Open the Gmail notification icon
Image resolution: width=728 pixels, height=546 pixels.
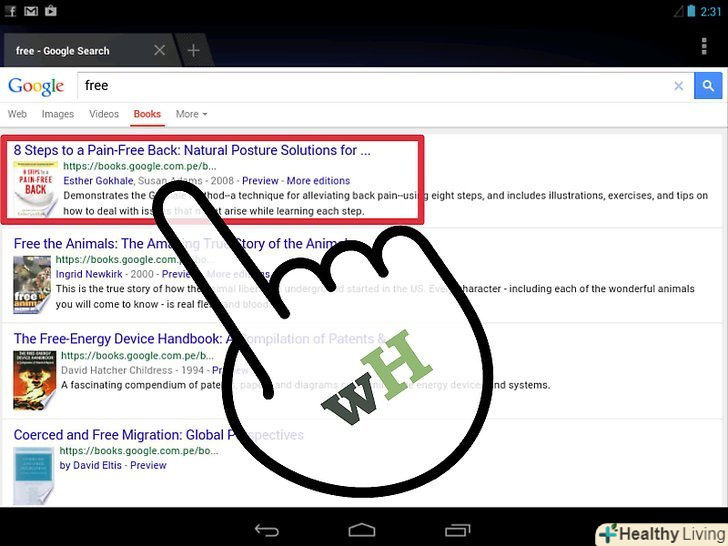click(31, 10)
